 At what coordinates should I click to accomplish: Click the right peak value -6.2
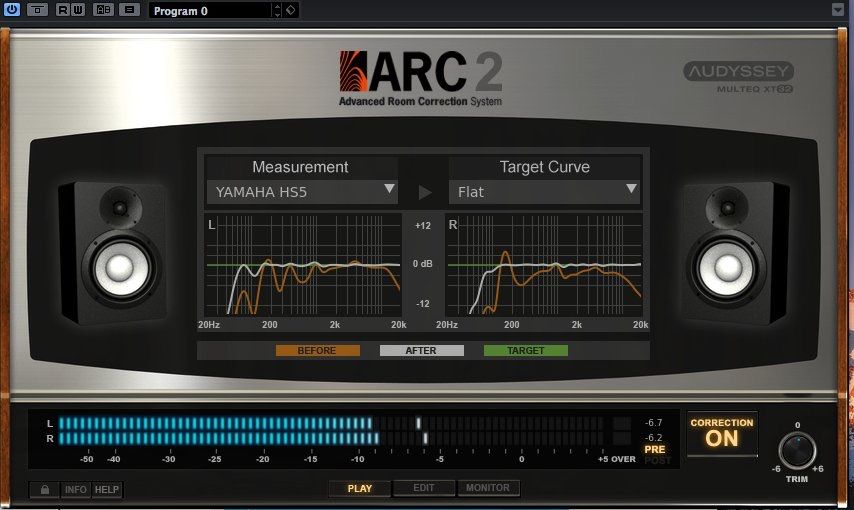pos(654,438)
